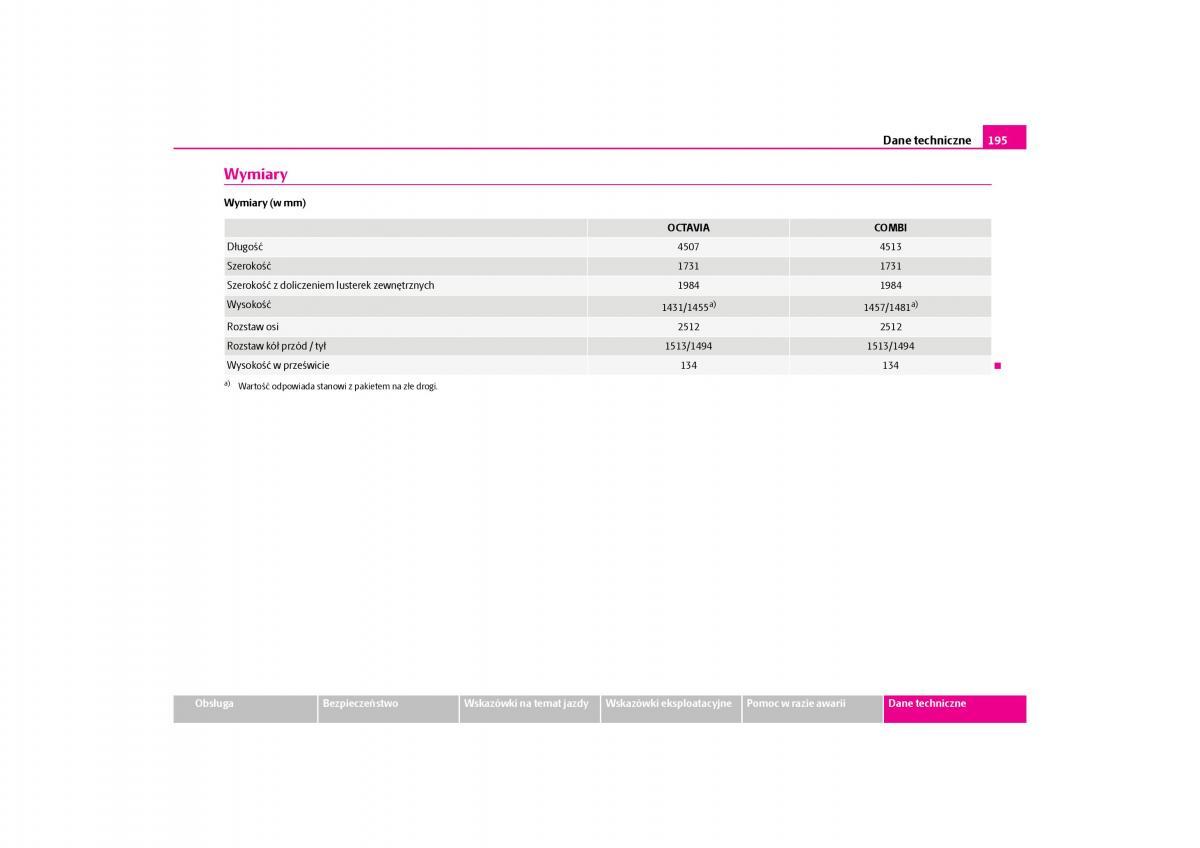Select the Wskazówki na temat jazdy tab

pos(530,708)
